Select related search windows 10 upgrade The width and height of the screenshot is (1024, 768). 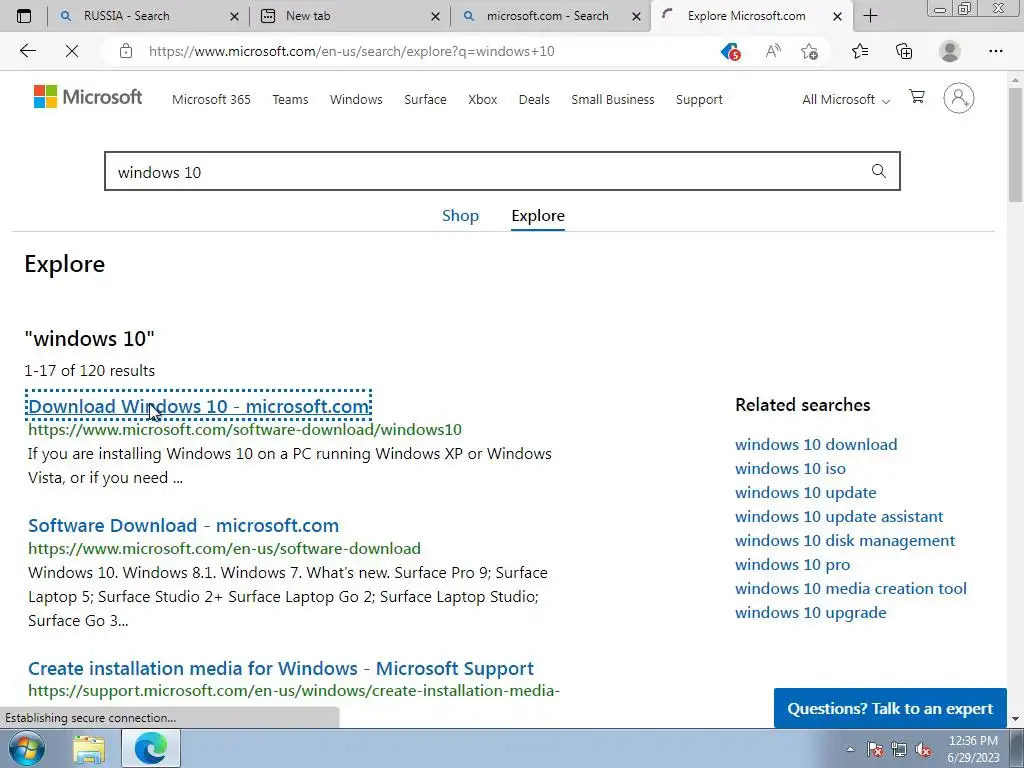810,613
